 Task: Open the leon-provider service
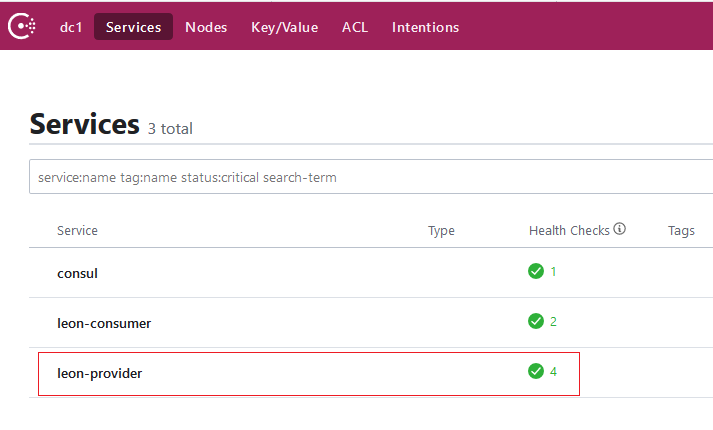(x=101, y=373)
